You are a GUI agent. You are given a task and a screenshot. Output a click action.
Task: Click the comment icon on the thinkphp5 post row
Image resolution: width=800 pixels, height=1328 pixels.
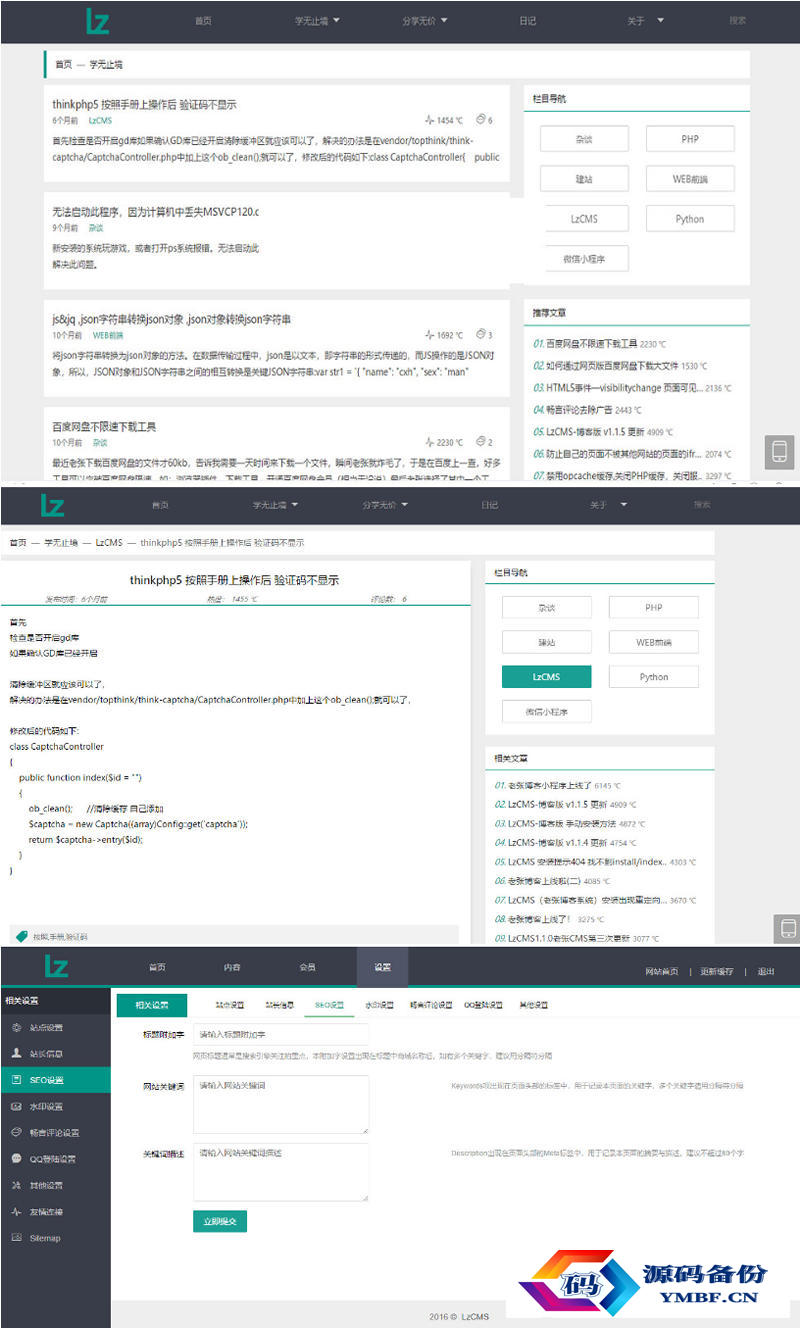(x=481, y=120)
